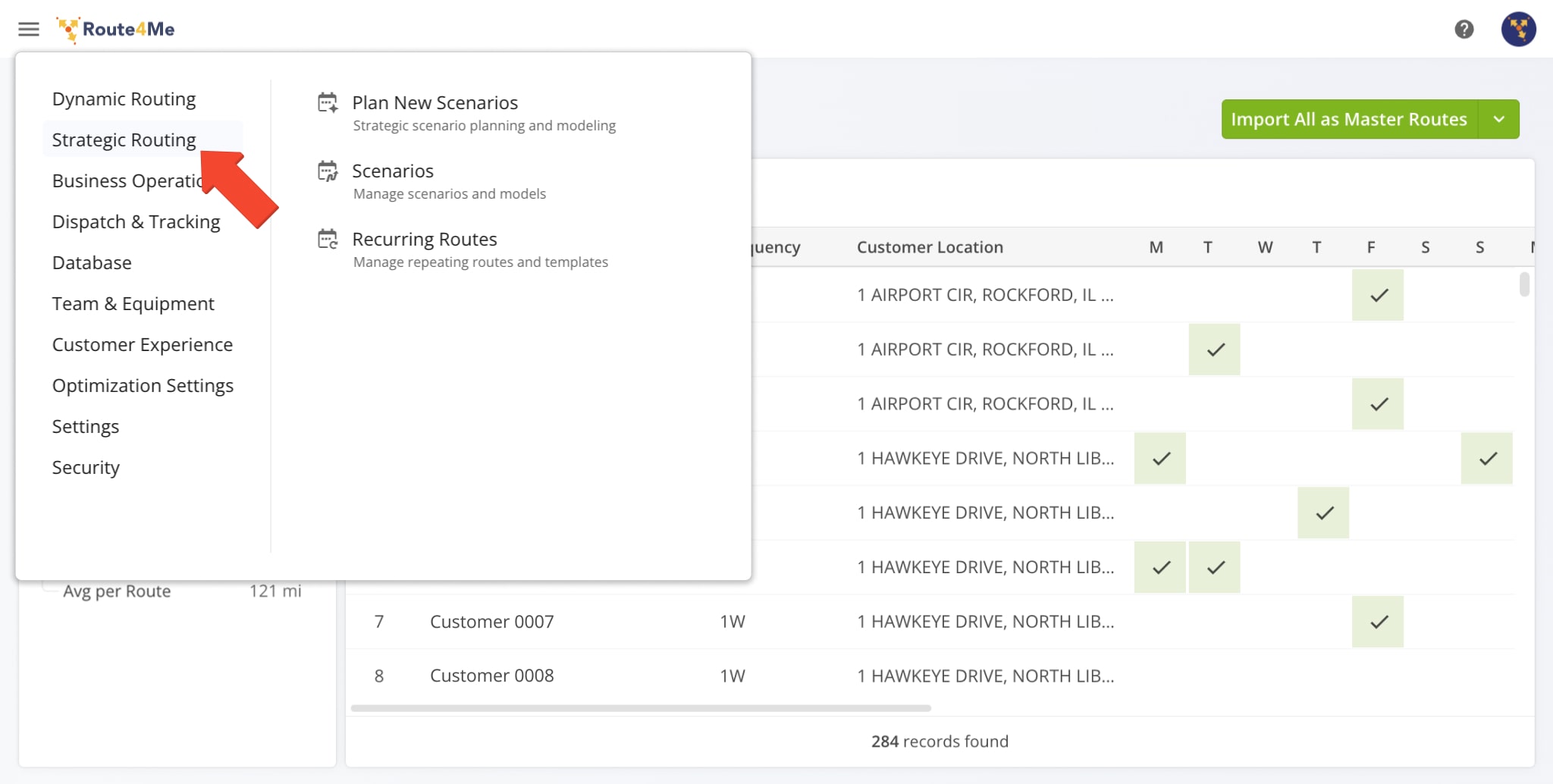Open the help question mark icon

(1465, 29)
